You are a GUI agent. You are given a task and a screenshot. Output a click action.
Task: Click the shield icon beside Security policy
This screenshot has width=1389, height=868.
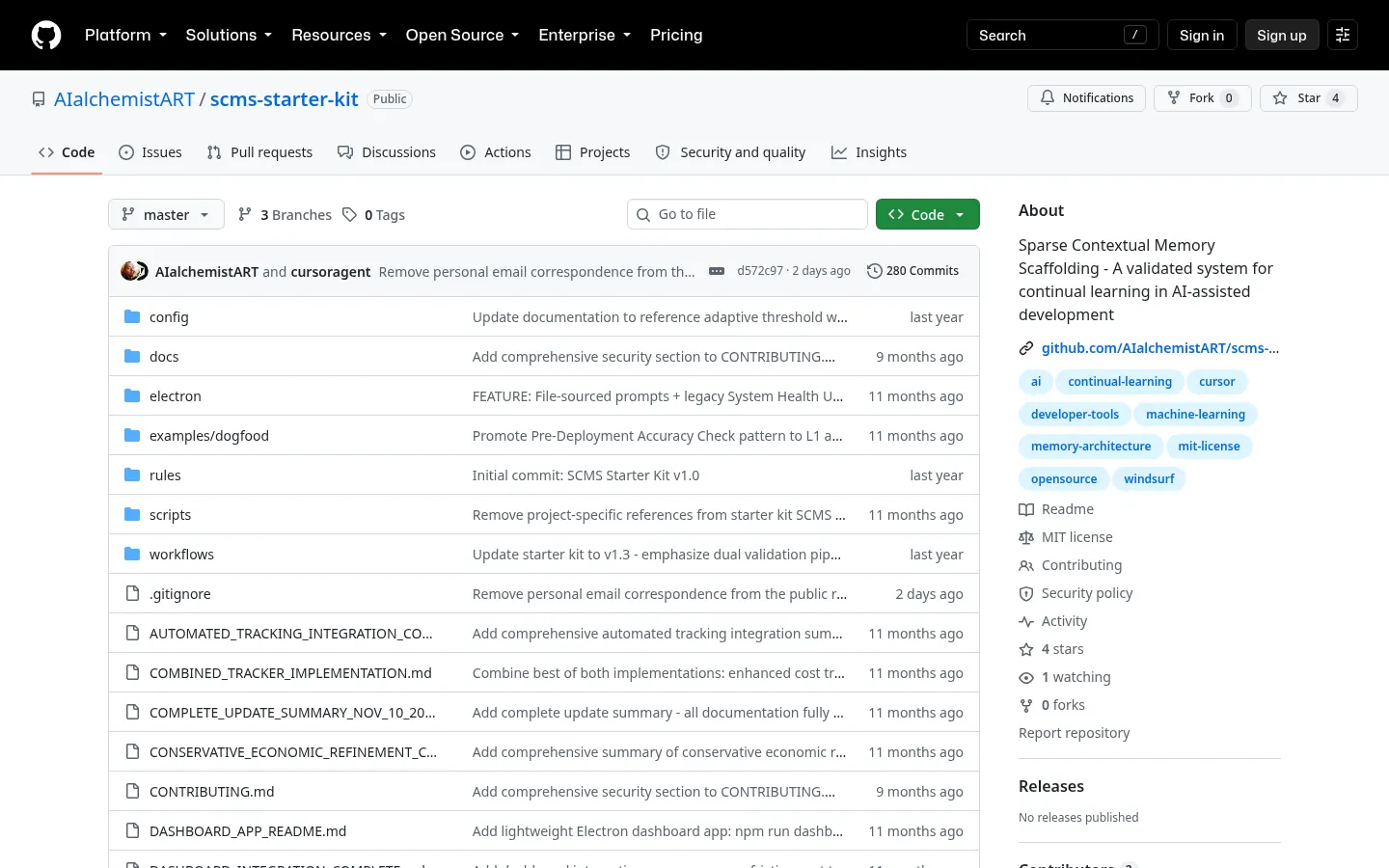pyautogui.click(x=1026, y=593)
